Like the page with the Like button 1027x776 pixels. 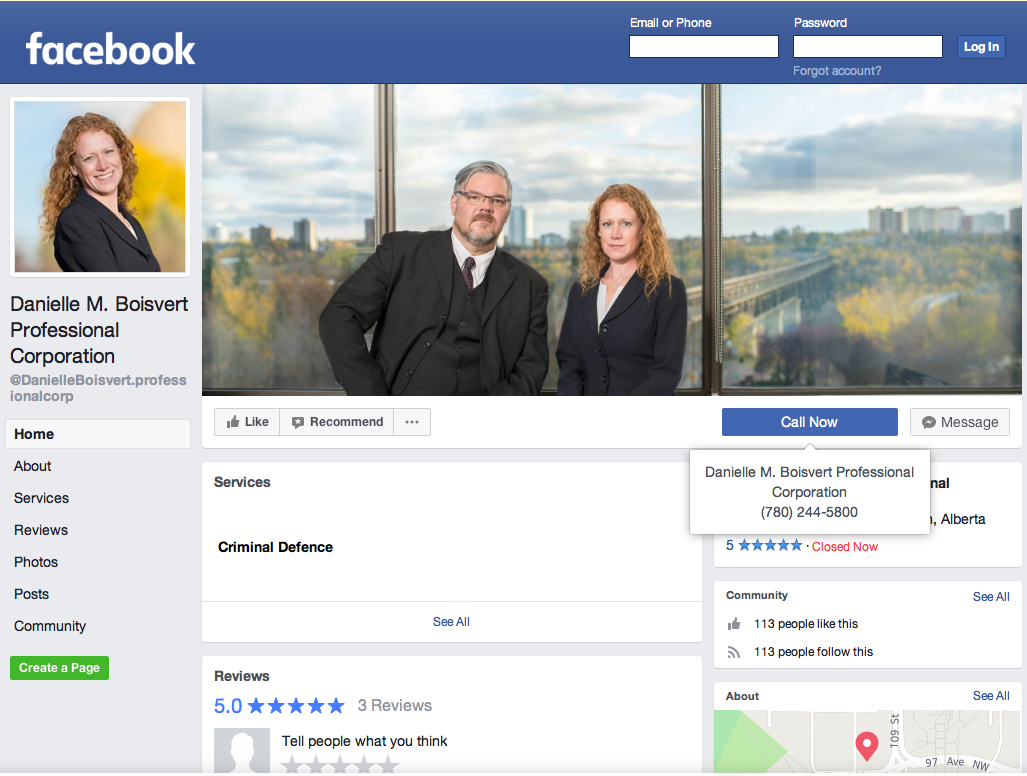coord(247,422)
